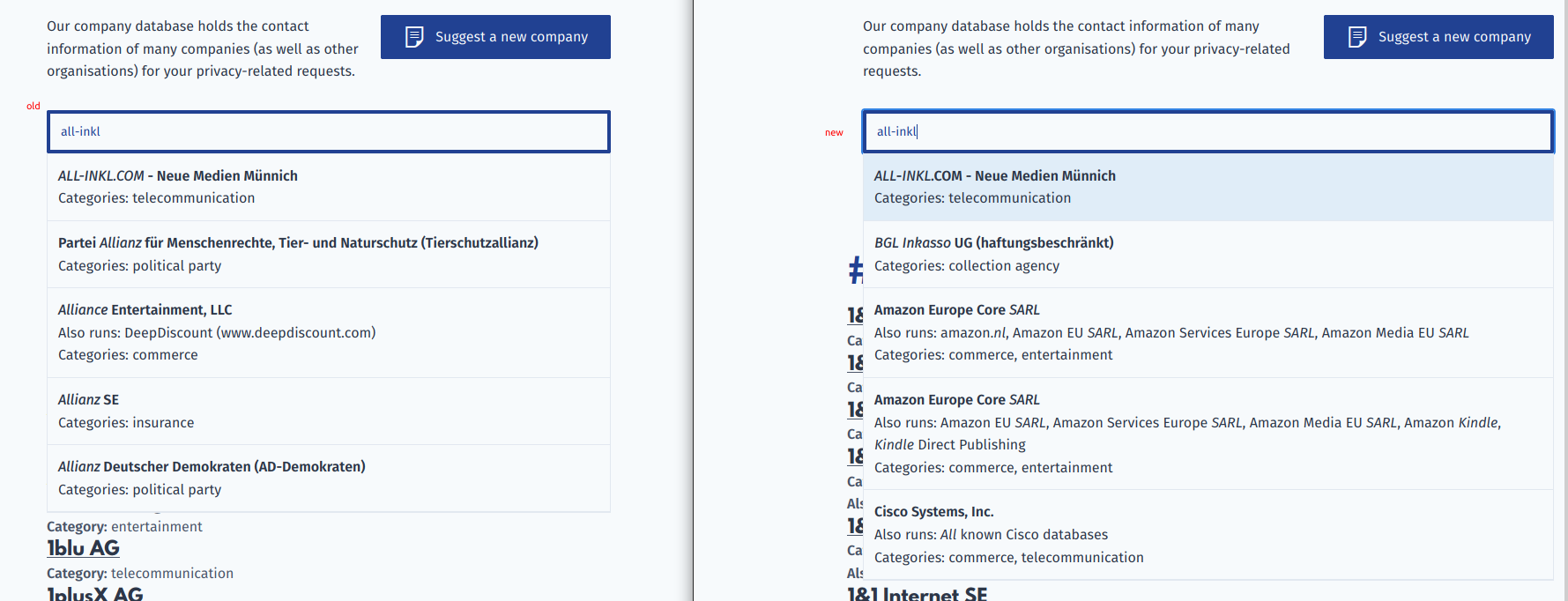Image resolution: width=1568 pixels, height=601 pixels.
Task: Click the document icon on the right Suggest button
Action: coord(1356,36)
